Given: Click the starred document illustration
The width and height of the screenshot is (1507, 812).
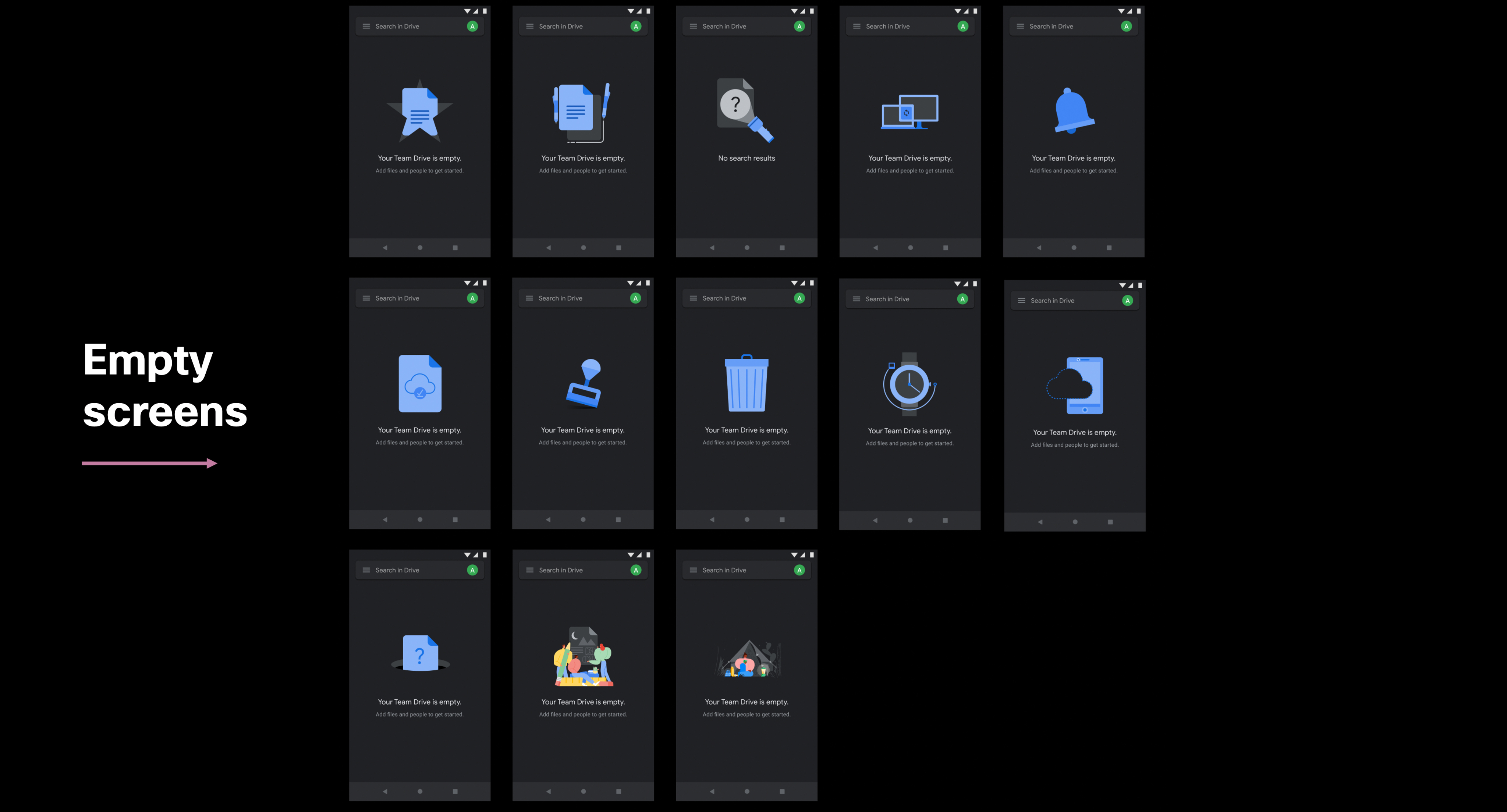Looking at the screenshot, I should [419, 111].
